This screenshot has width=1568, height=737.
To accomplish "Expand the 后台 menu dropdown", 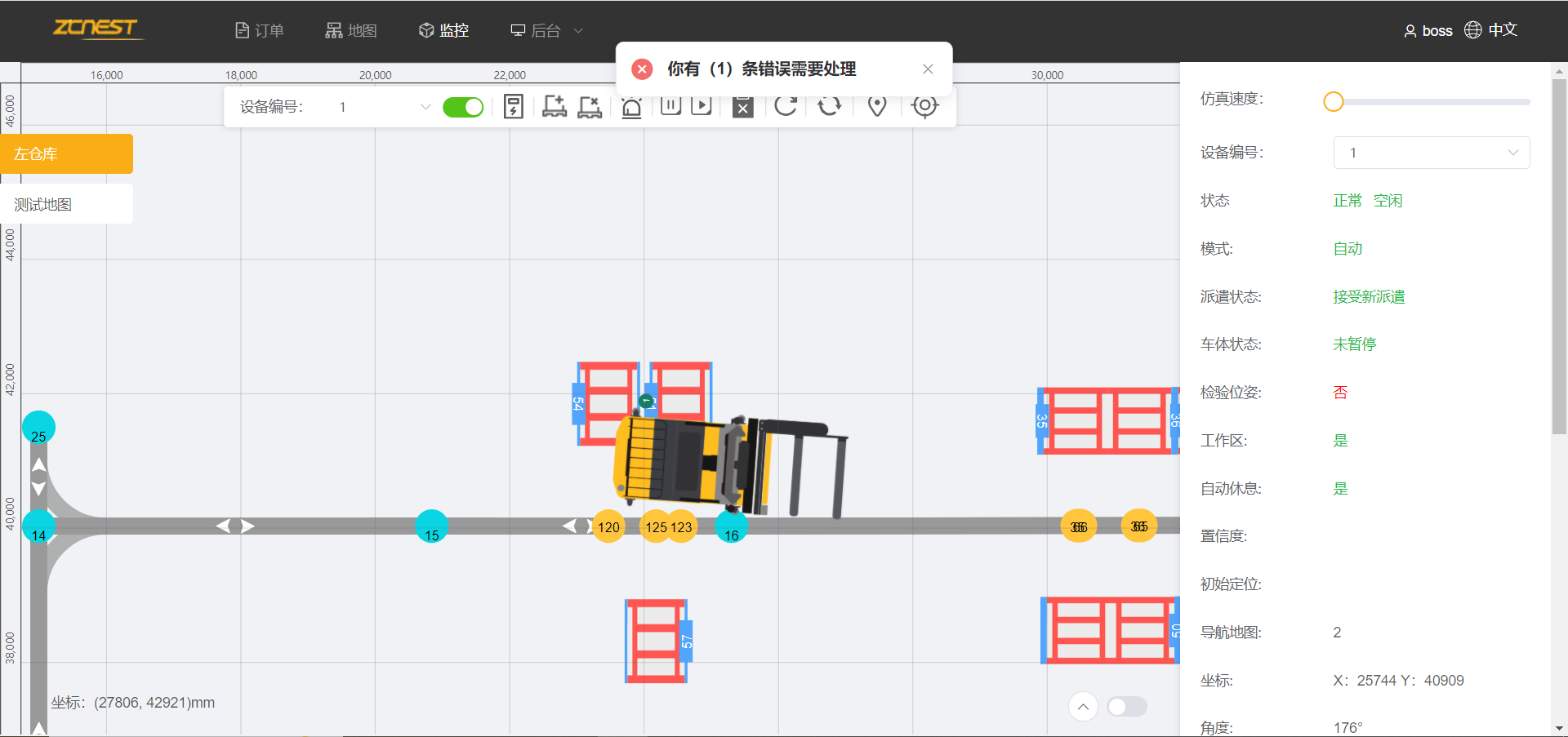I will coord(546,31).
